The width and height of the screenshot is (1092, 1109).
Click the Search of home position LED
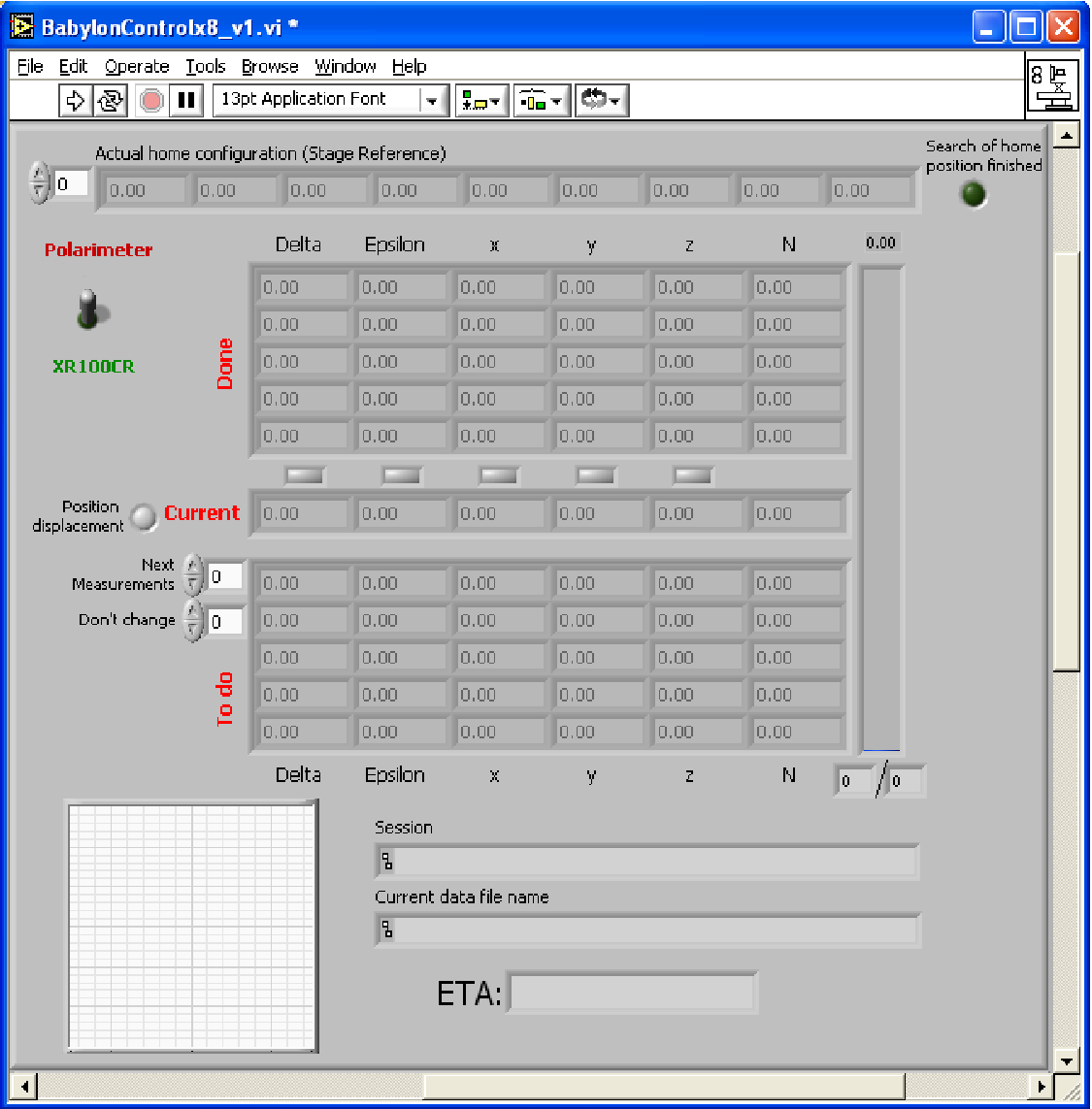tap(974, 194)
